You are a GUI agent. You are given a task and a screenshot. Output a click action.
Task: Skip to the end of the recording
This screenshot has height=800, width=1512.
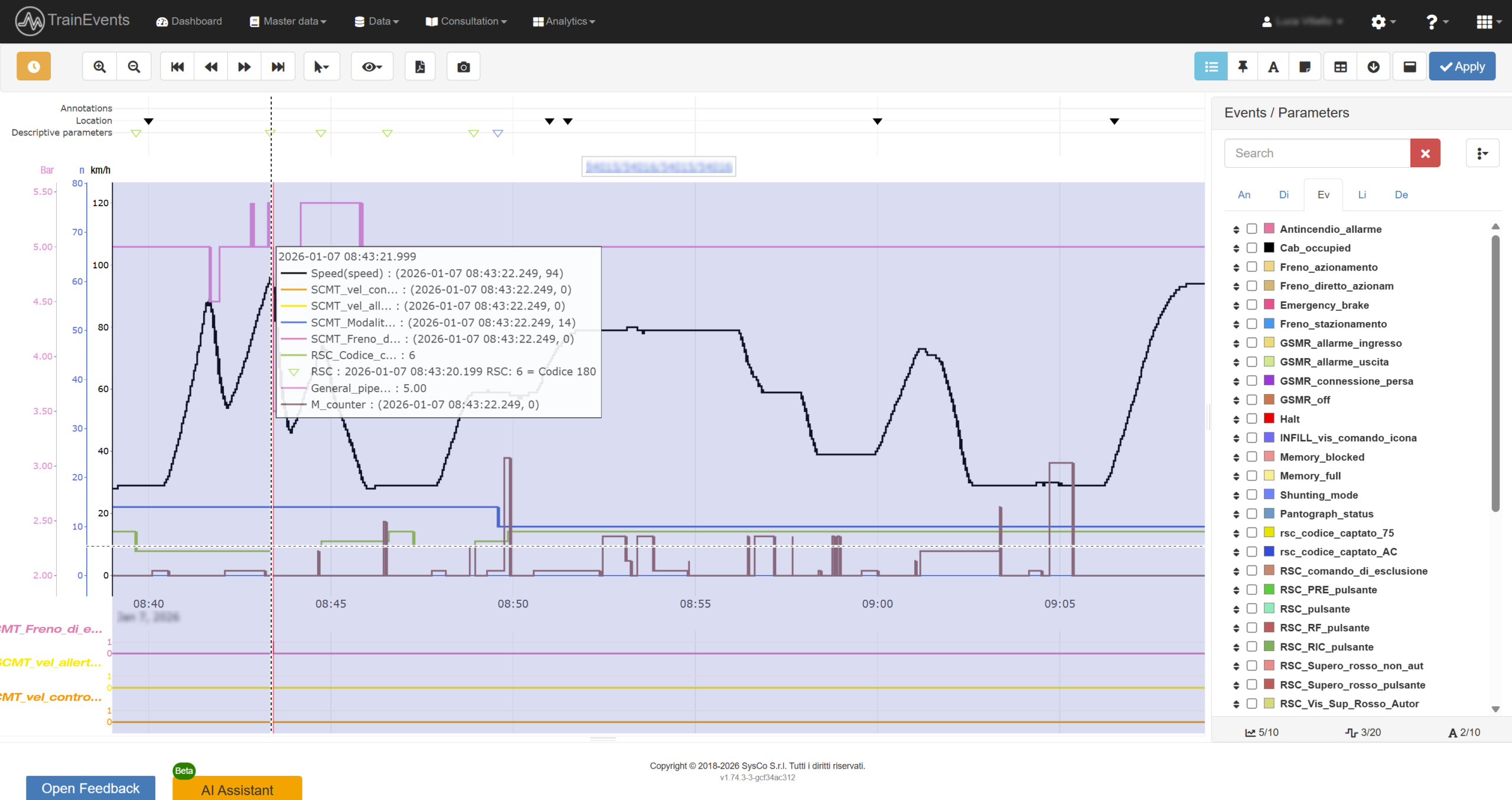coord(278,66)
